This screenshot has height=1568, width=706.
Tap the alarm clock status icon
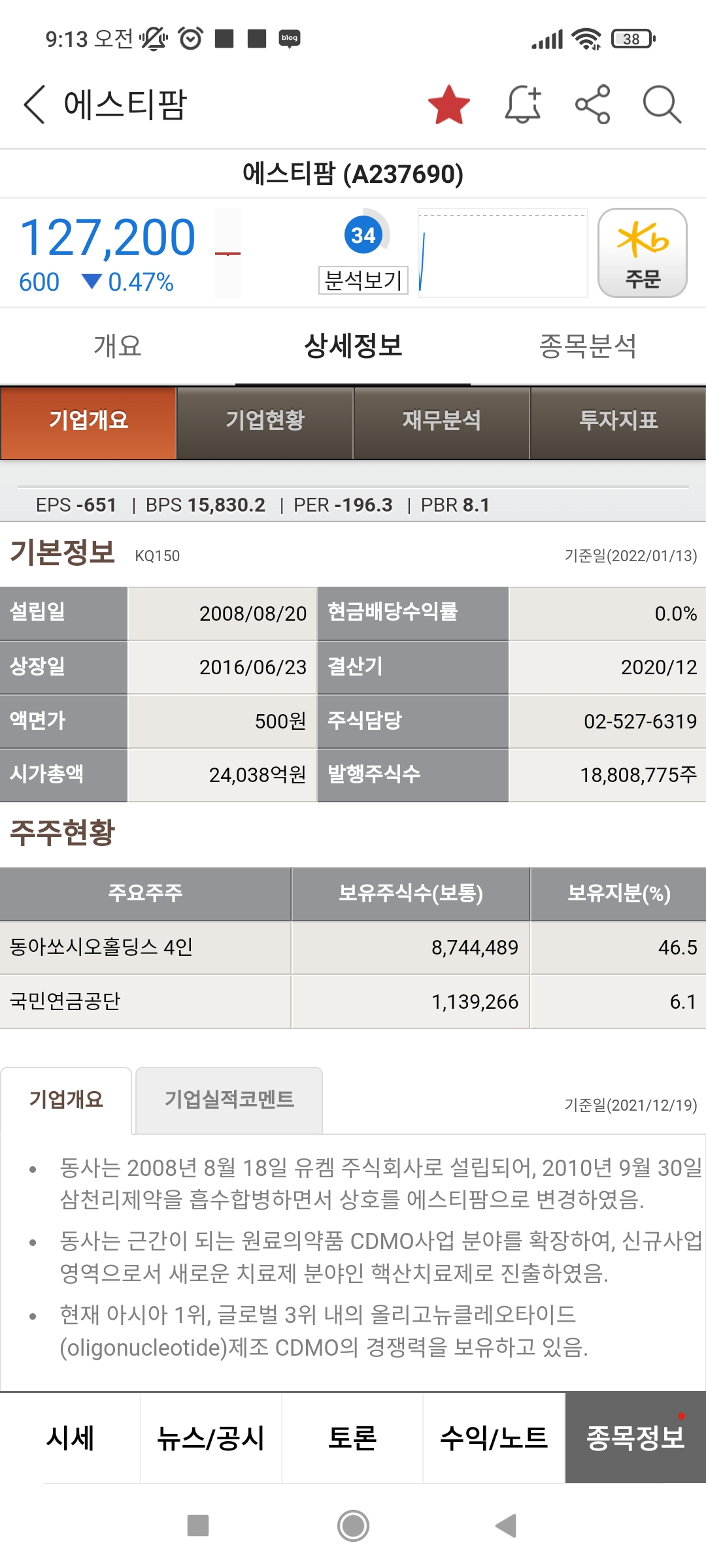click(190, 39)
